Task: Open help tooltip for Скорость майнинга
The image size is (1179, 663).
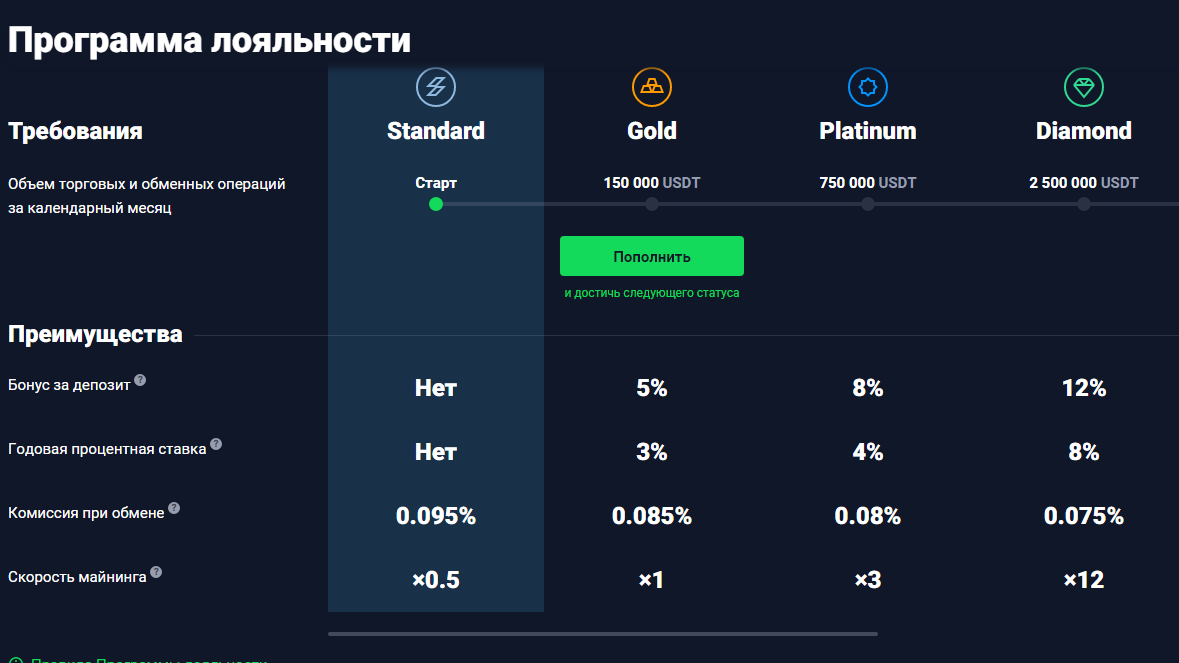Action: [x=156, y=572]
